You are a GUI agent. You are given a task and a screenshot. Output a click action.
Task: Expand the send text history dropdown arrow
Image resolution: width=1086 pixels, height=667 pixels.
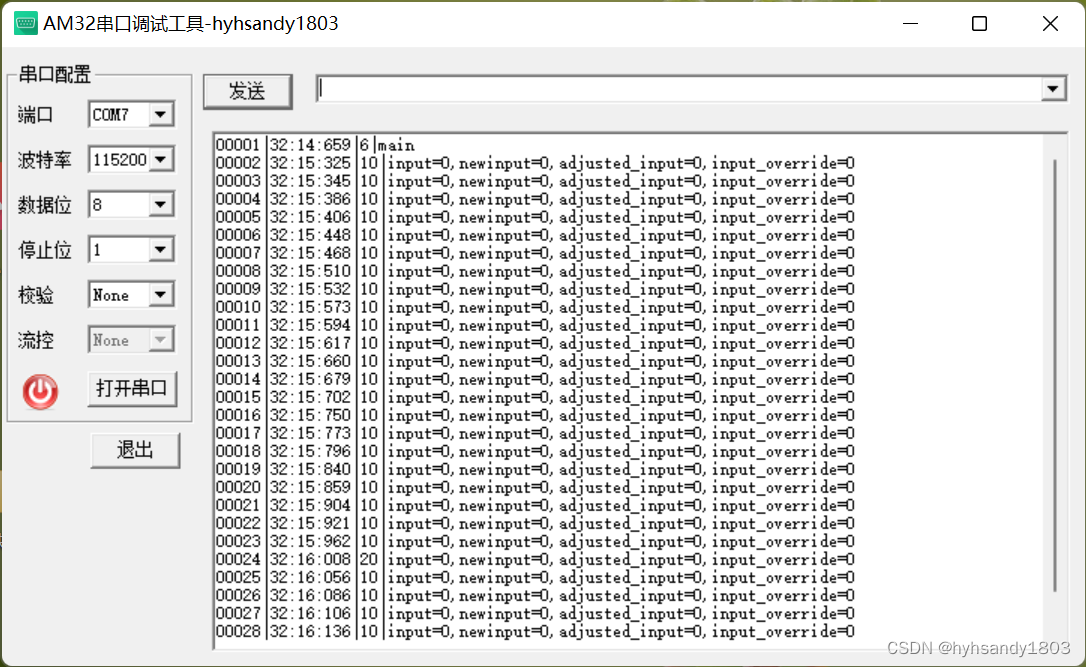[x=1053, y=89]
